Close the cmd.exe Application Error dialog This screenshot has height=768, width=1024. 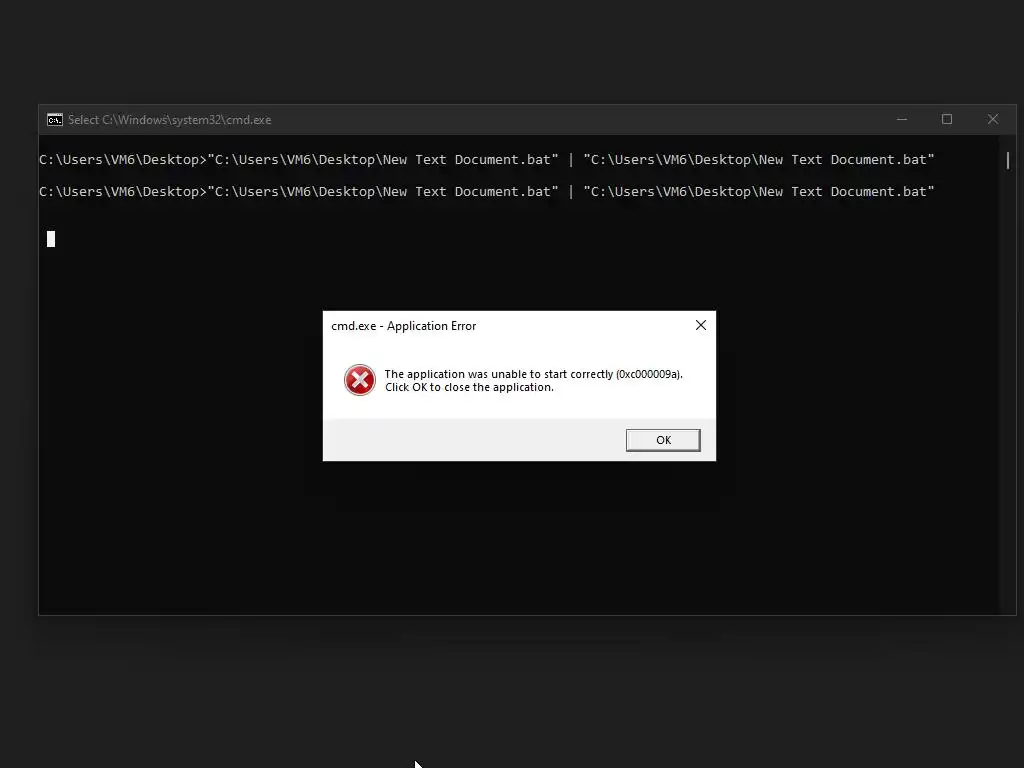coord(701,325)
